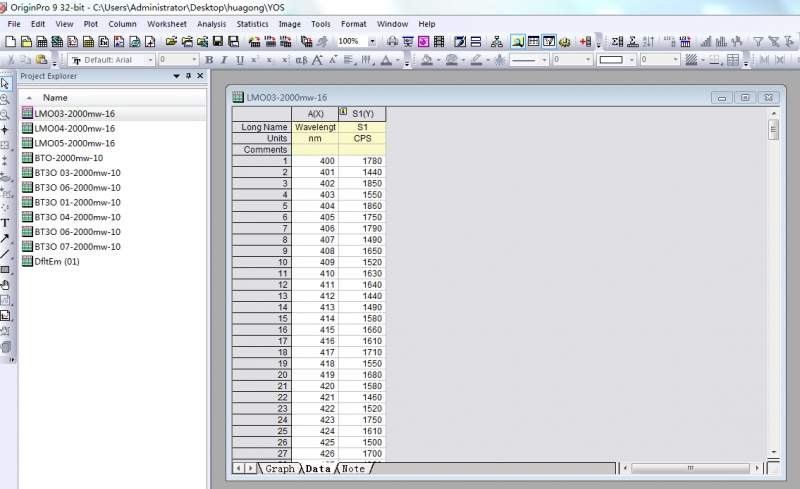This screenshot has width=800, height=489.
Task: Toggle bold text formatting
Action: [209, 60]
